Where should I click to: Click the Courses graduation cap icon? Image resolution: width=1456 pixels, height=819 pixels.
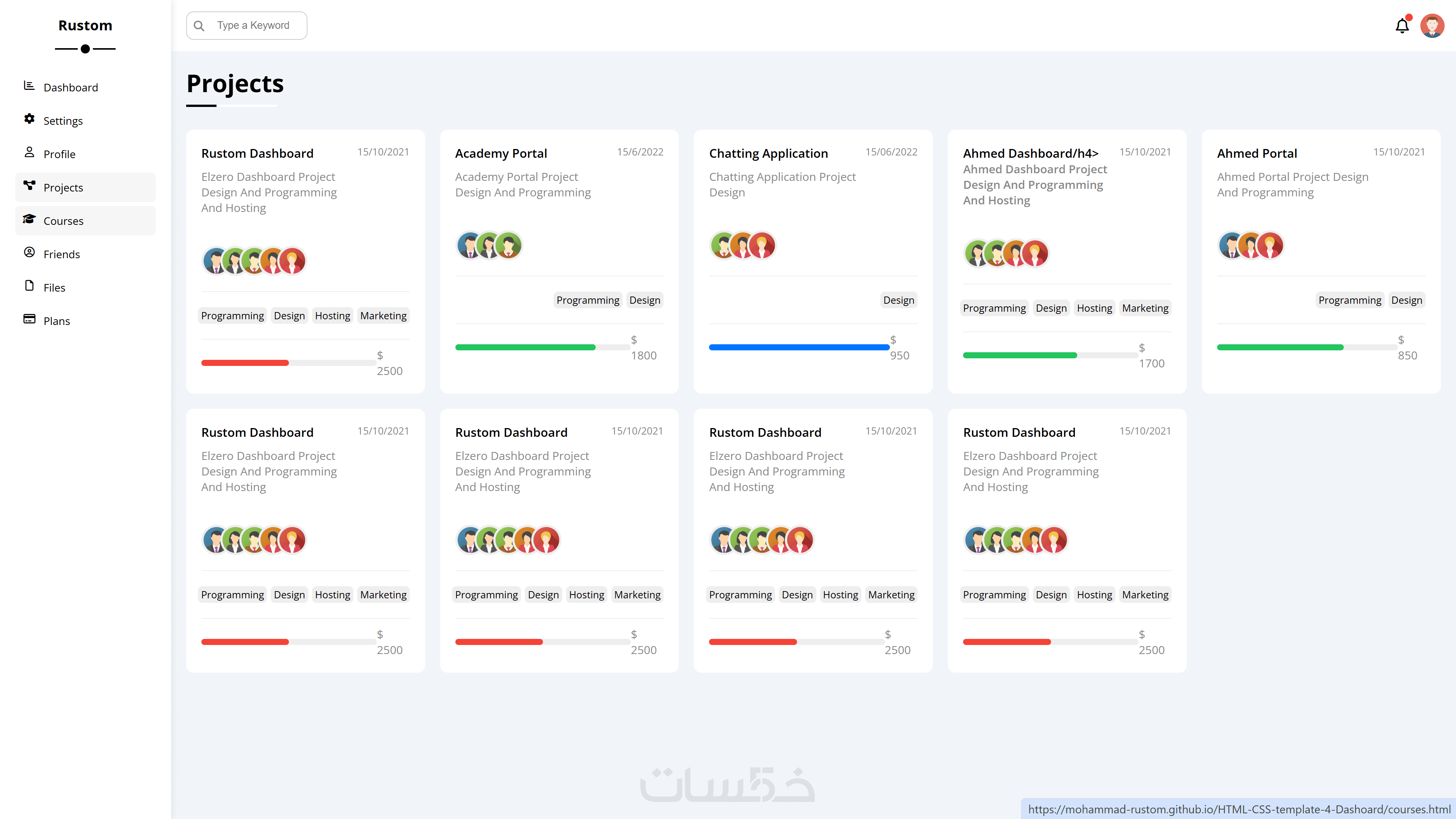(x=30, y=219)
